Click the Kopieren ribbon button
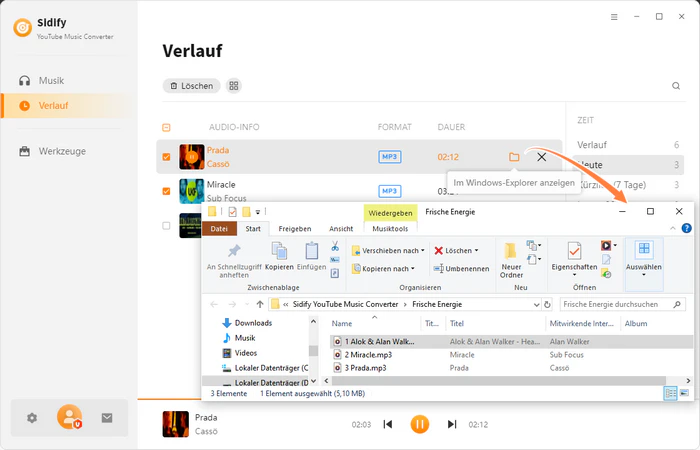The width and height of the screenshot is (700, 450). (279, 256)
